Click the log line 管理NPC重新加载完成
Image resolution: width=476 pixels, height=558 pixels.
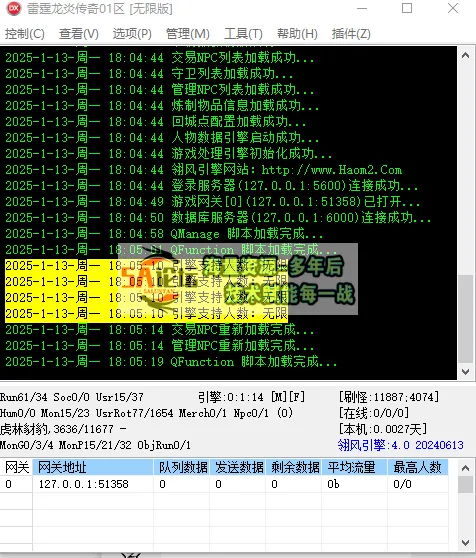[159, 346]
